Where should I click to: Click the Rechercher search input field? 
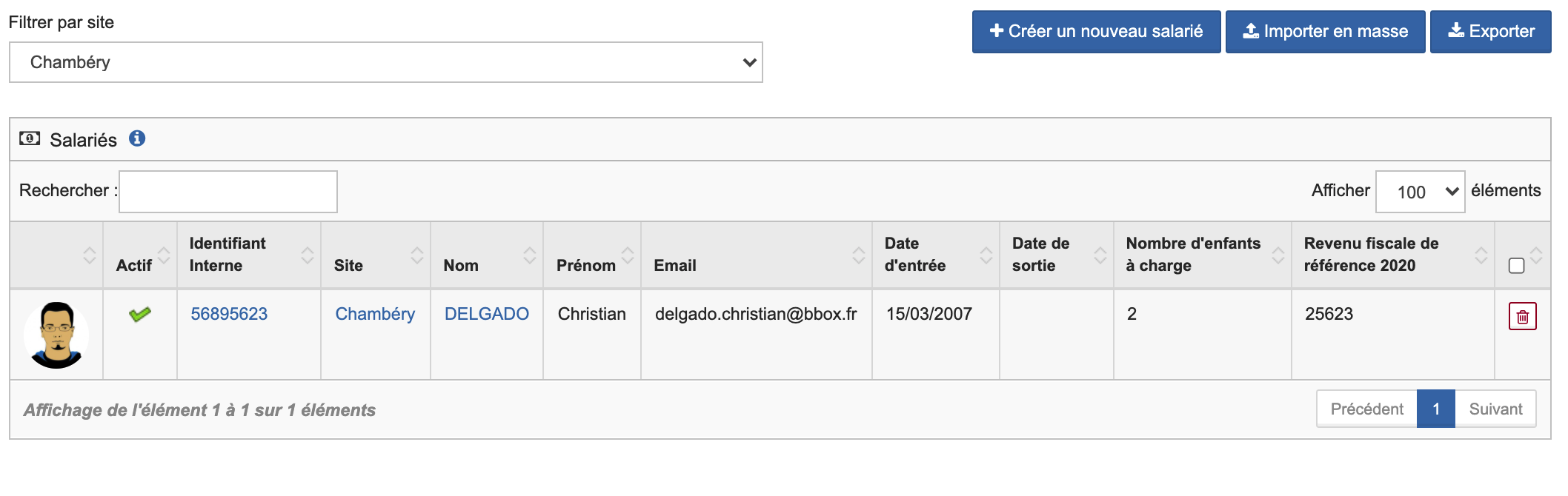point(228,192)
